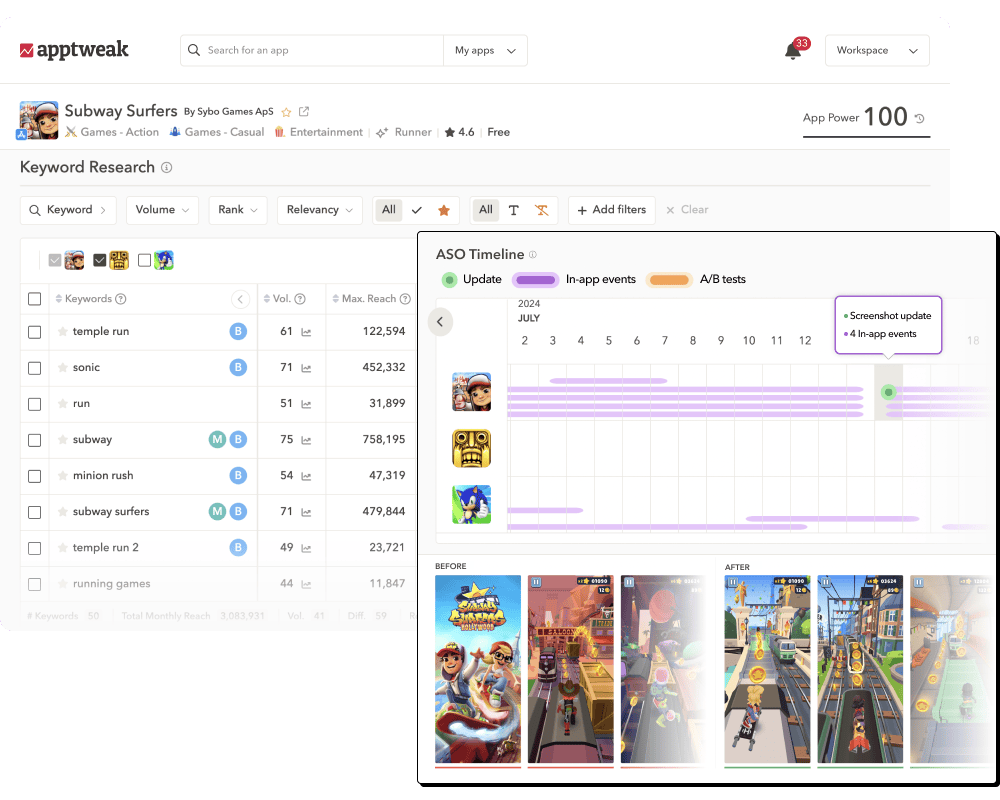Switch to the Games - Casual category link
Viewport: 1000px width, 800px height.
(x=225, y=131)
